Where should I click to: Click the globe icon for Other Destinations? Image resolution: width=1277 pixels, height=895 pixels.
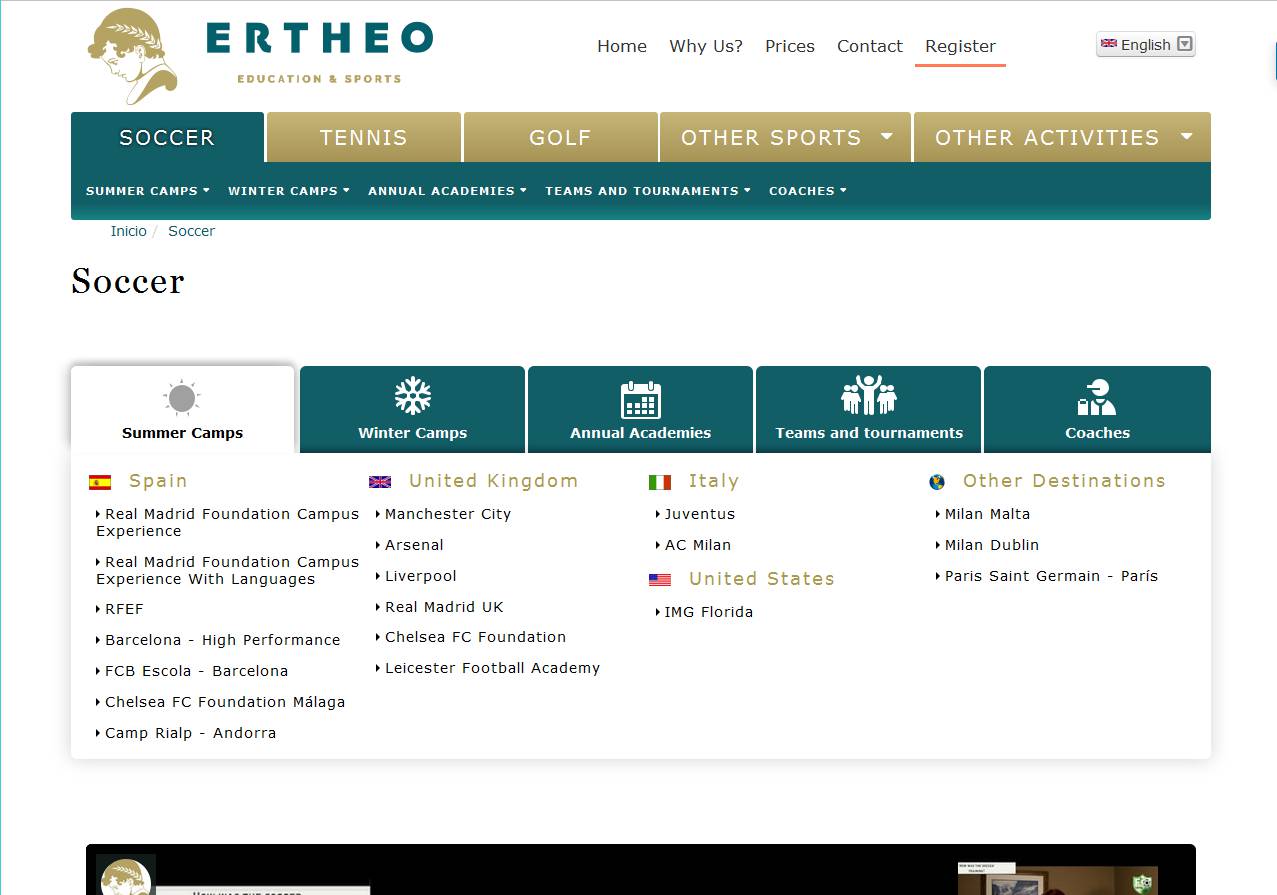937,482
